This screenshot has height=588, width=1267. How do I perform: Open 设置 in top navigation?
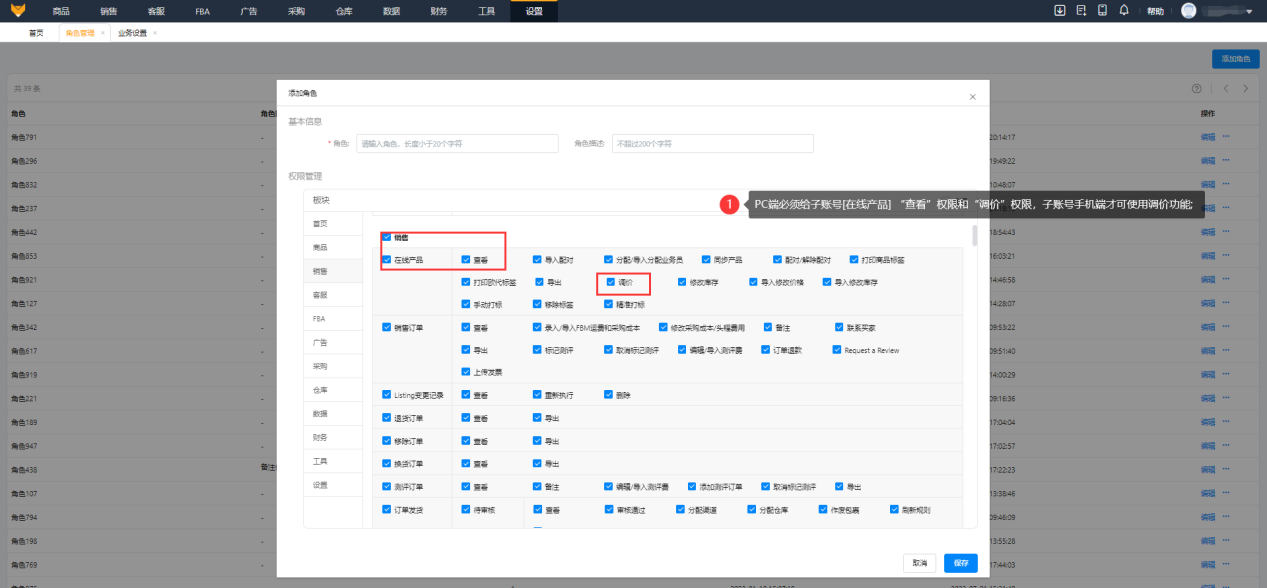[x=534, y=11]
